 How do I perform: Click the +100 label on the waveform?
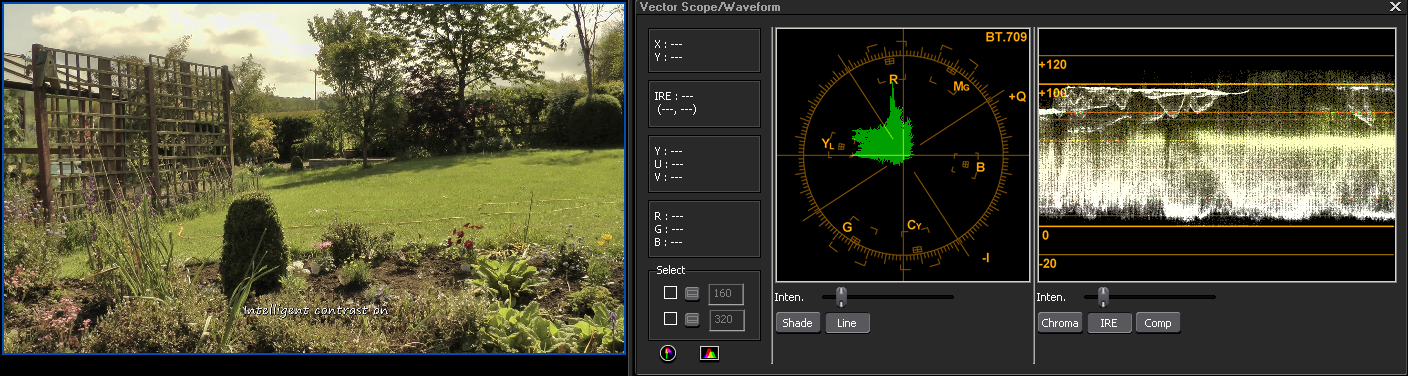(1054, 94)
